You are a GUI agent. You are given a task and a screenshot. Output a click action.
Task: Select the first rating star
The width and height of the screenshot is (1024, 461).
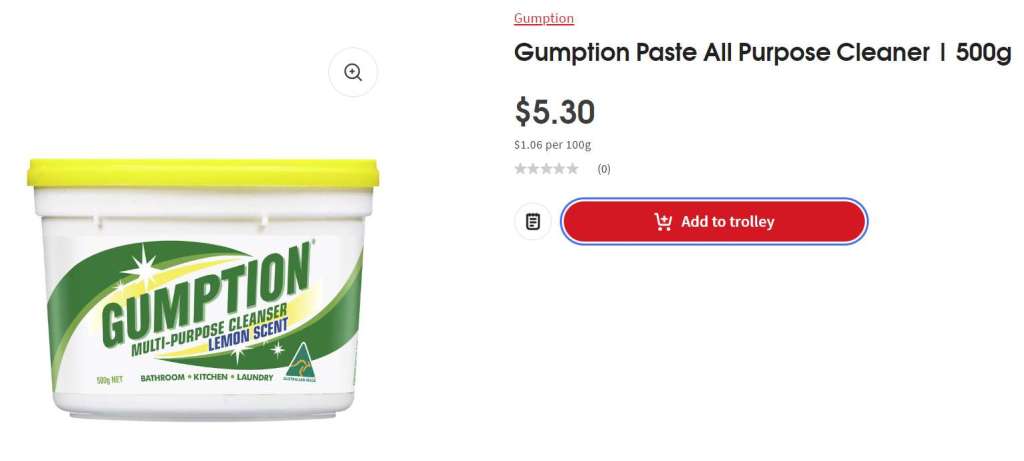coord(520,169)
